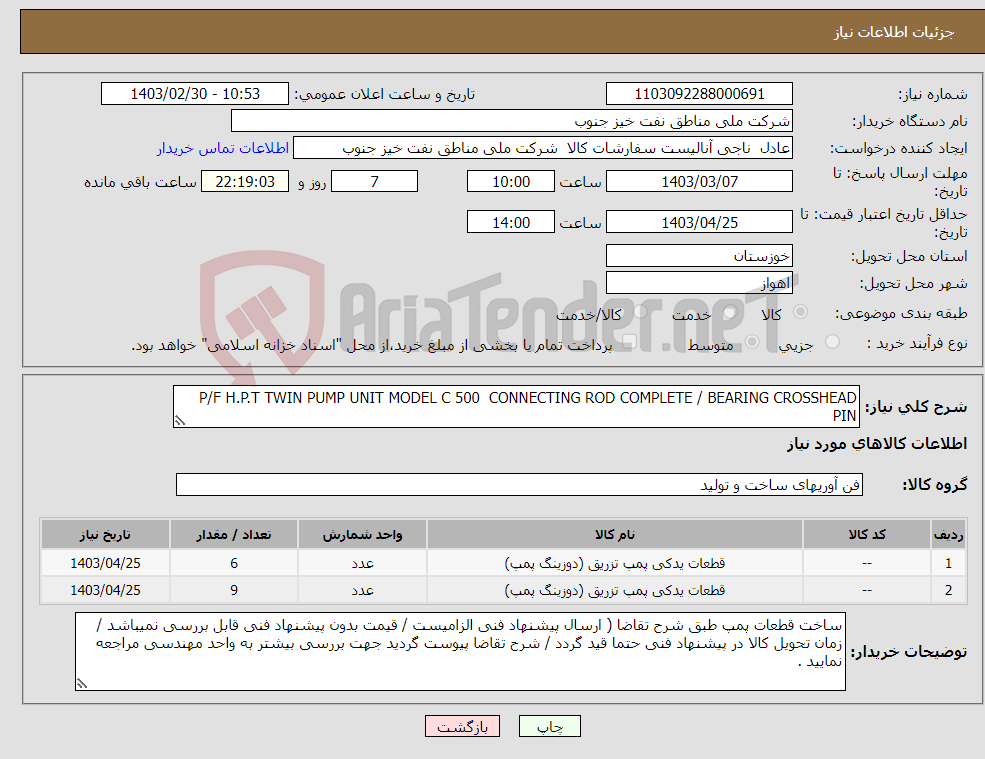Open اطلاعات تماس خریدار link
Screen dimensions: 985x759
click(x=223, y=148)
